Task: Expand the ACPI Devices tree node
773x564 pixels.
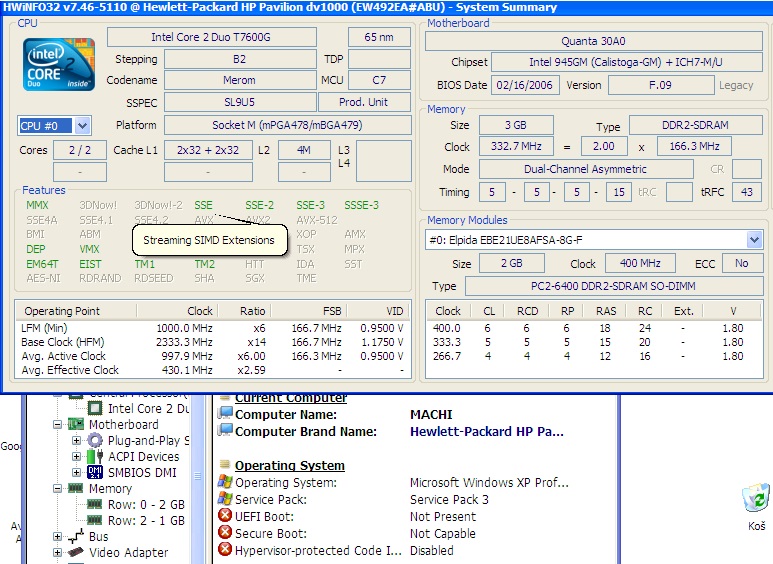Action: click(76, 457)
